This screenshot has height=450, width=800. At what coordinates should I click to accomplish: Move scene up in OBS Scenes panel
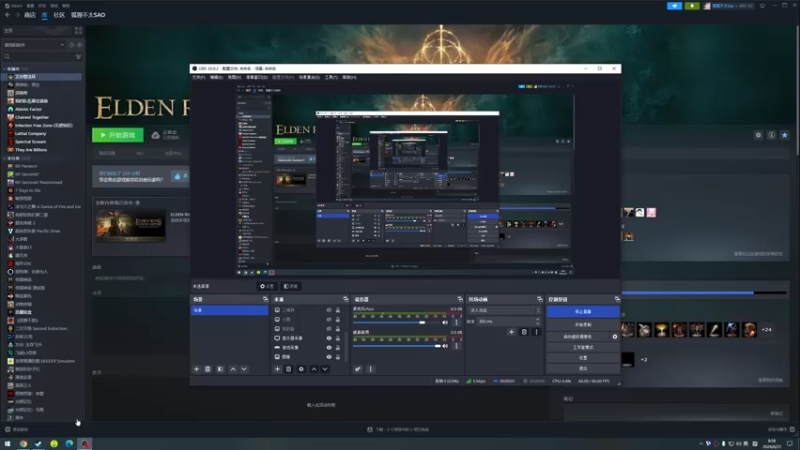tap(233, 369)
